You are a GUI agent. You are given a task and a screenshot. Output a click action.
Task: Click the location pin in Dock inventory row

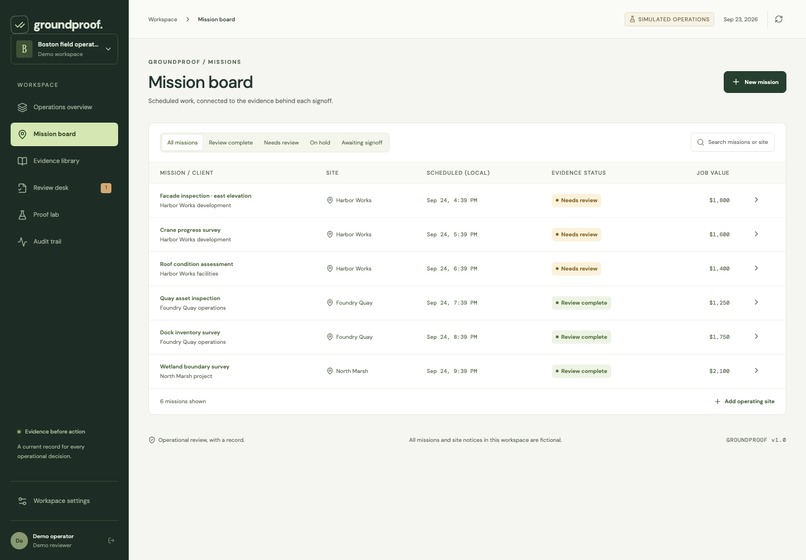(330, 337)
